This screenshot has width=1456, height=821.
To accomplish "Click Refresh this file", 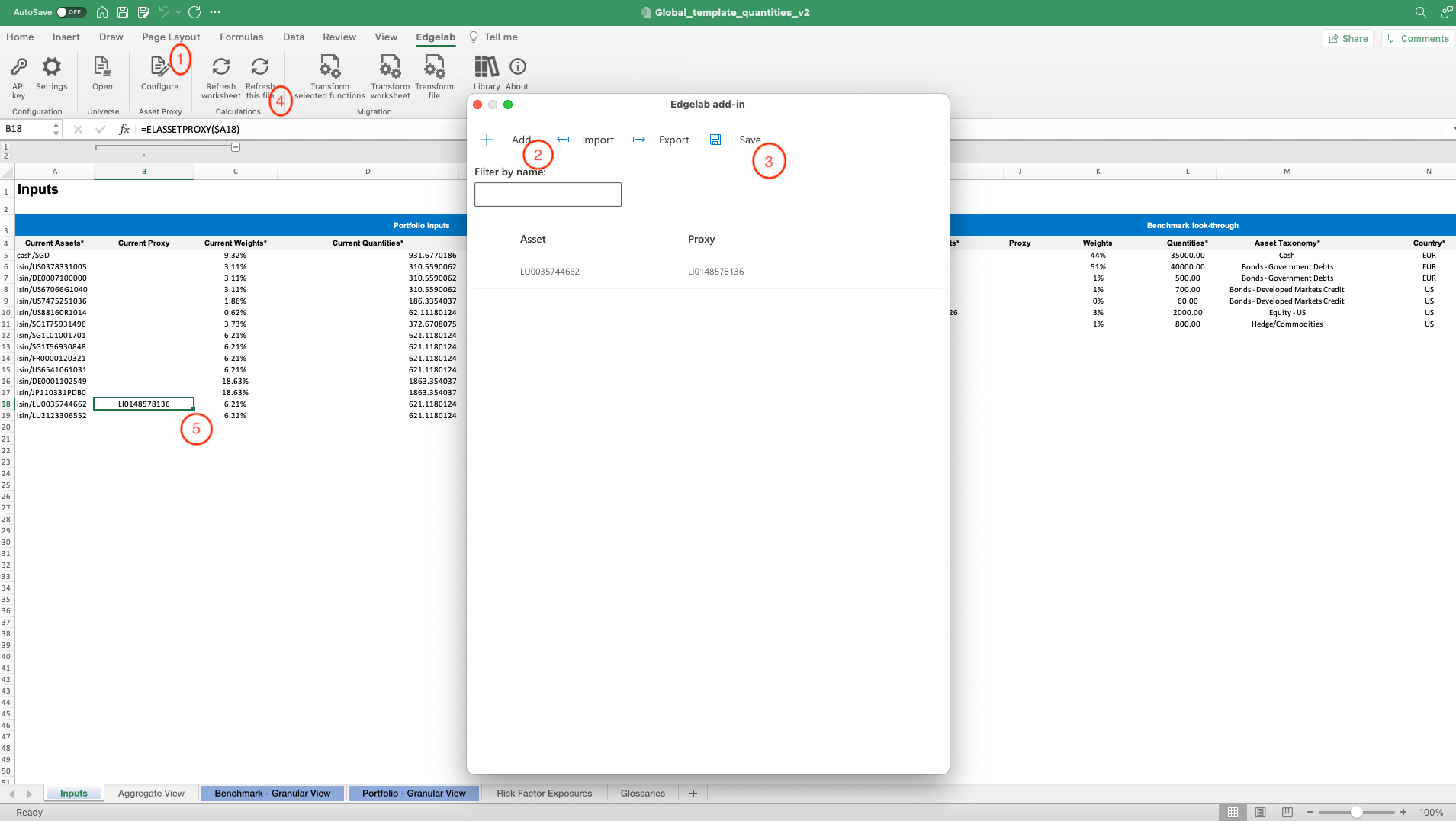I will [x=259, y=77].
